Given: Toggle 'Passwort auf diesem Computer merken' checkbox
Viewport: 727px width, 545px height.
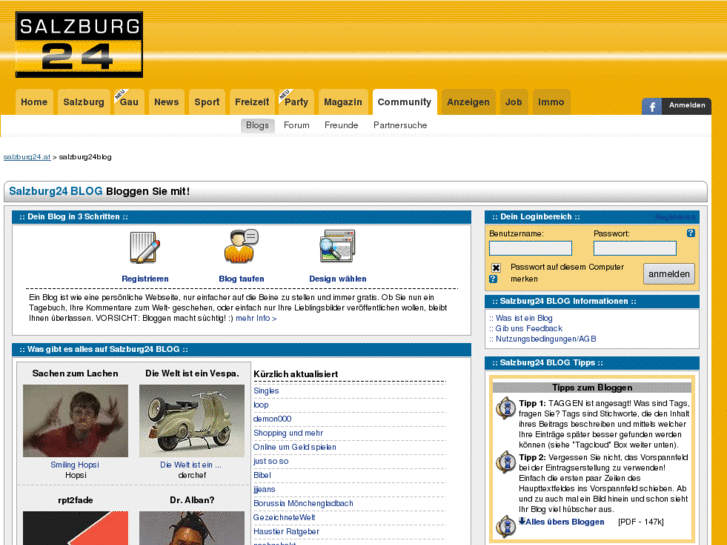Looking at the screenshot, I should click(x=496, y=268).
